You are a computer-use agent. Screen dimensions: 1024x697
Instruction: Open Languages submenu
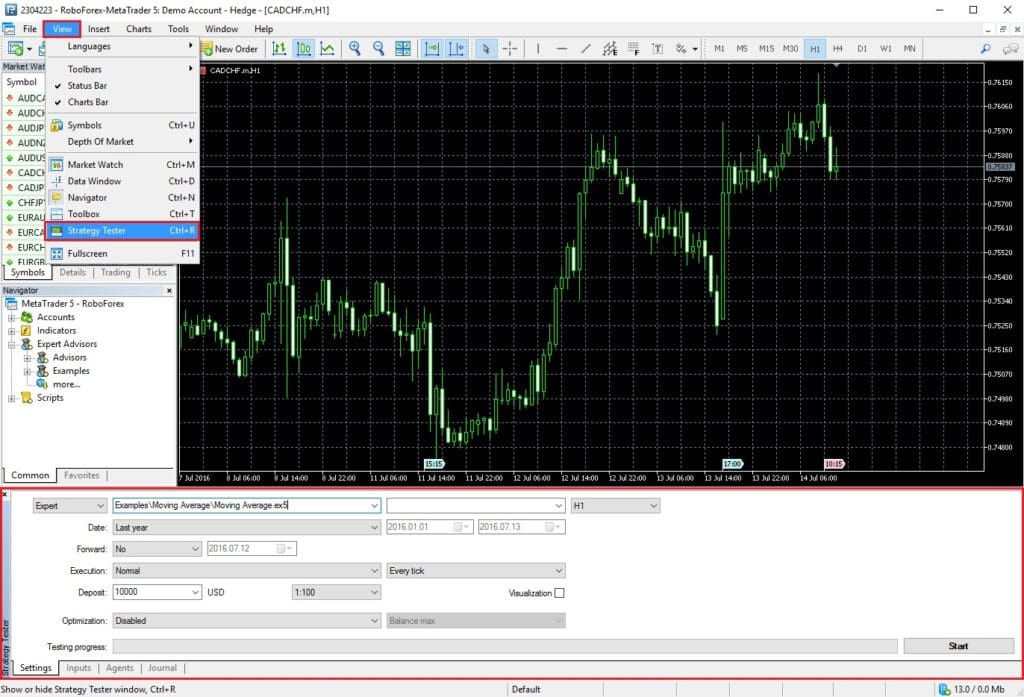tap(122, 46)
